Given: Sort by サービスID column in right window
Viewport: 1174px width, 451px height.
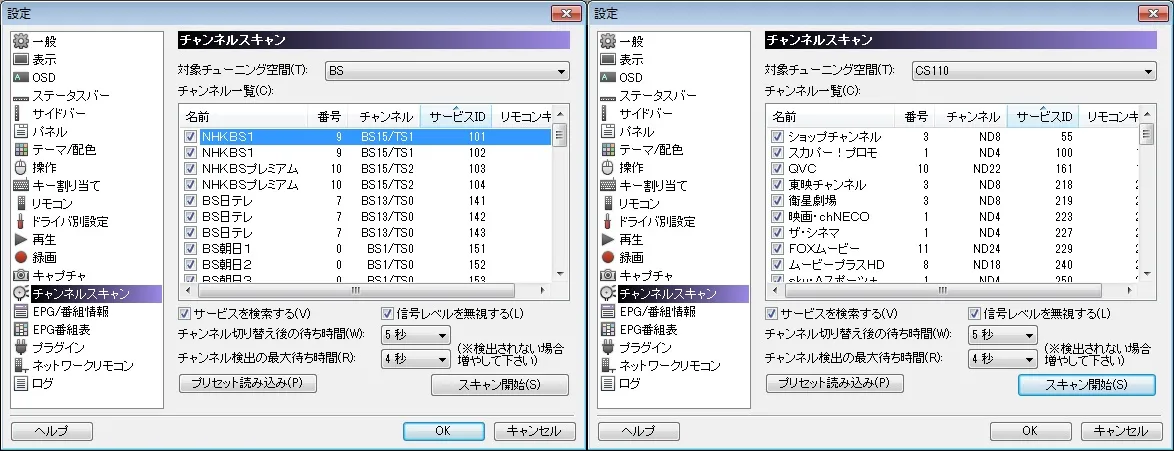Looking at the screenshot, I should tap(1043, 116).
